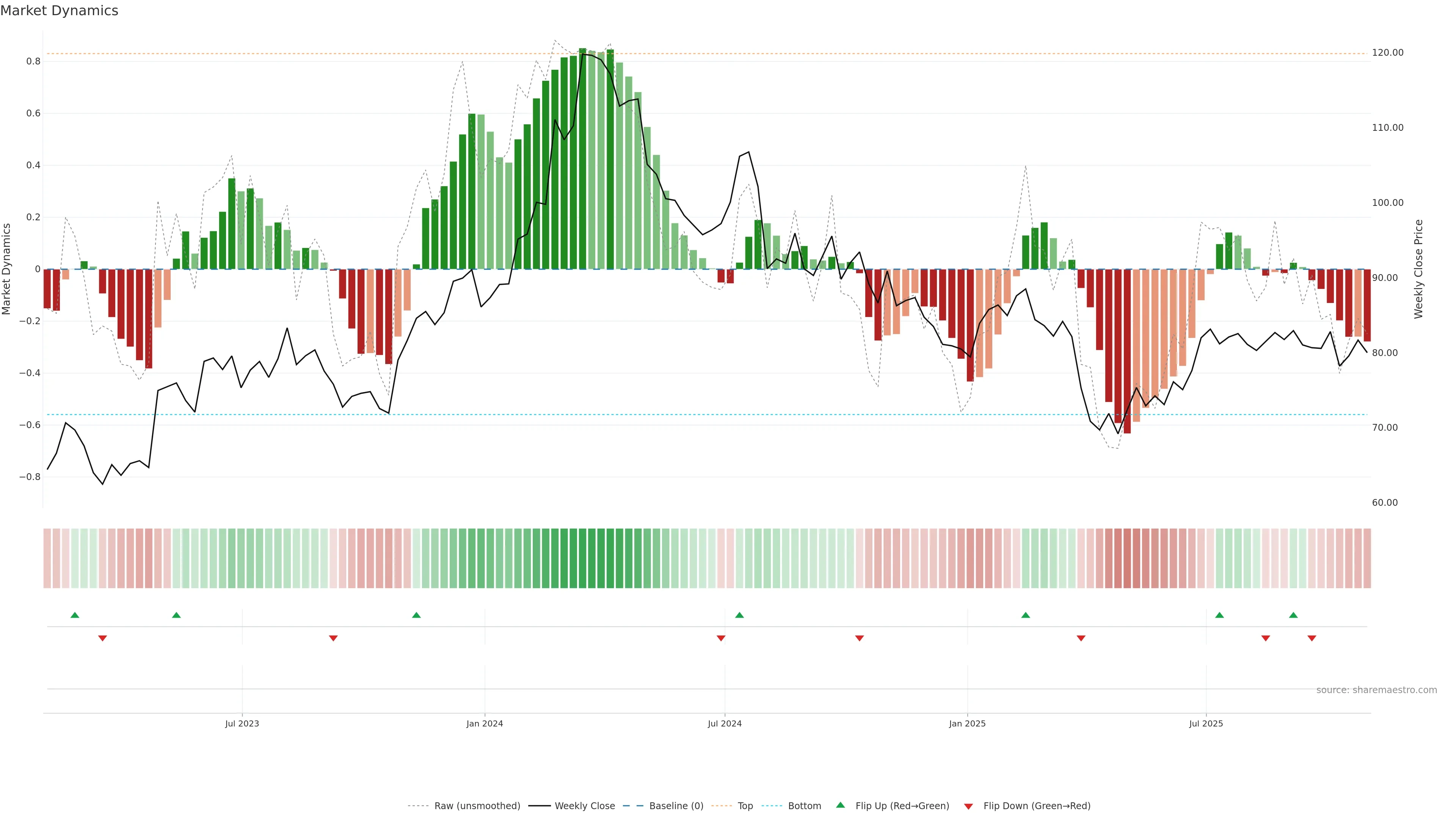
Task: Click the leftmost green flip-up triangle marker
Action: coord(75,615)
